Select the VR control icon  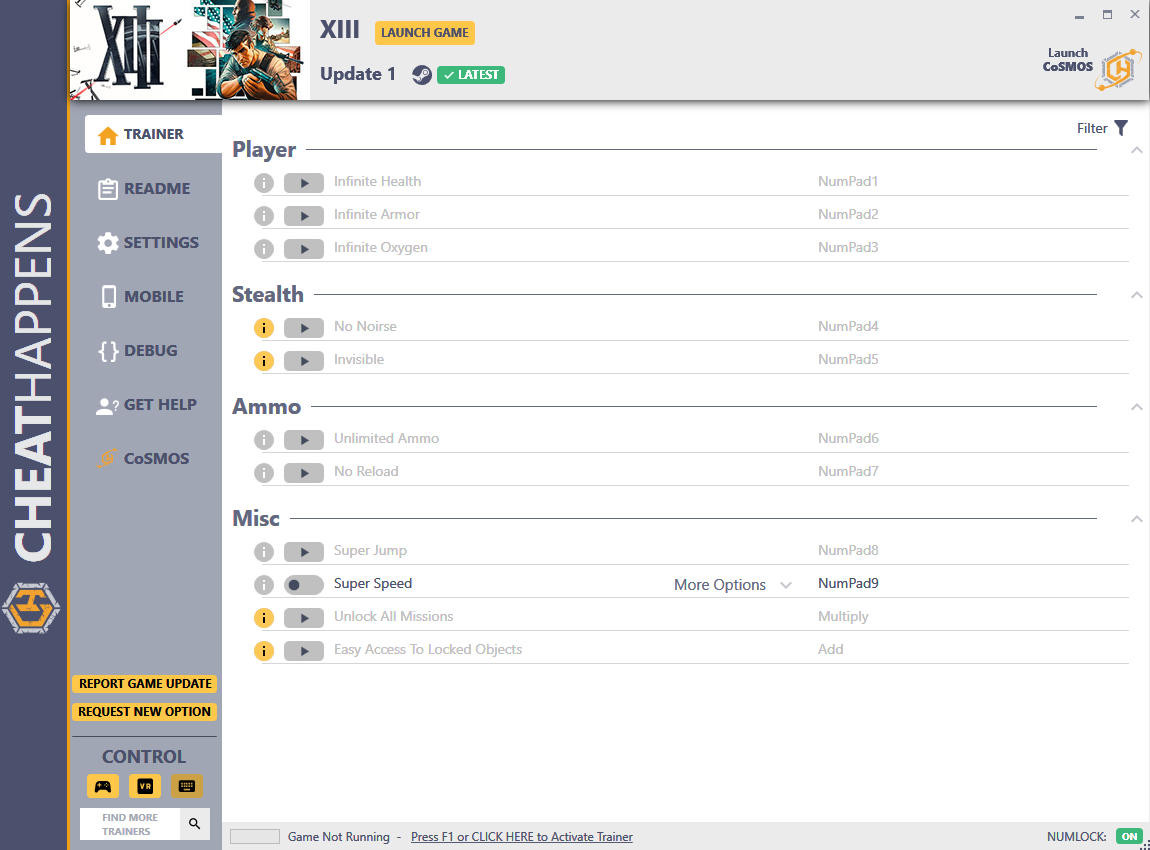pos(145,786)
